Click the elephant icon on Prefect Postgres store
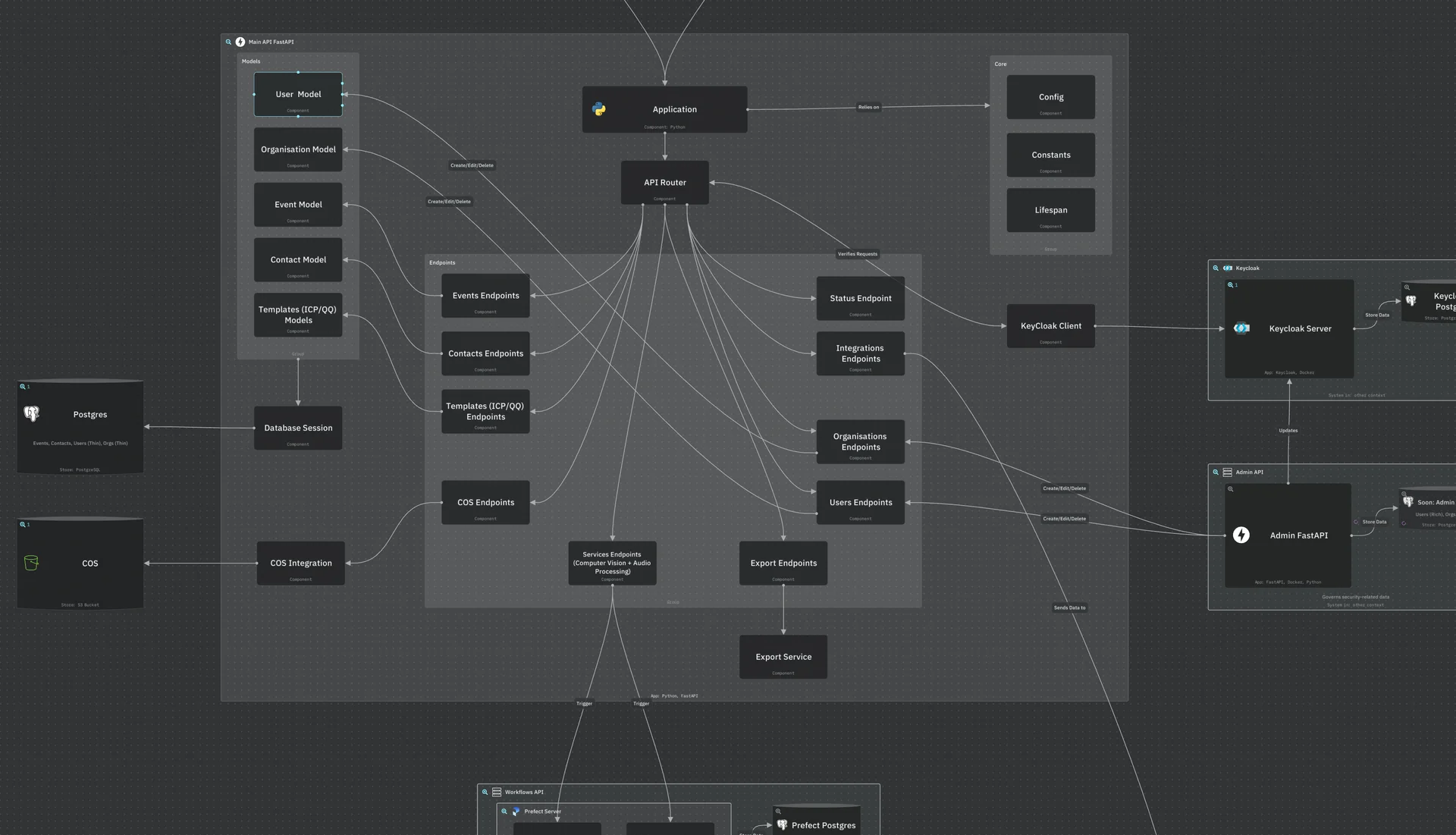 pyautogui.click(x=782, y=824)
